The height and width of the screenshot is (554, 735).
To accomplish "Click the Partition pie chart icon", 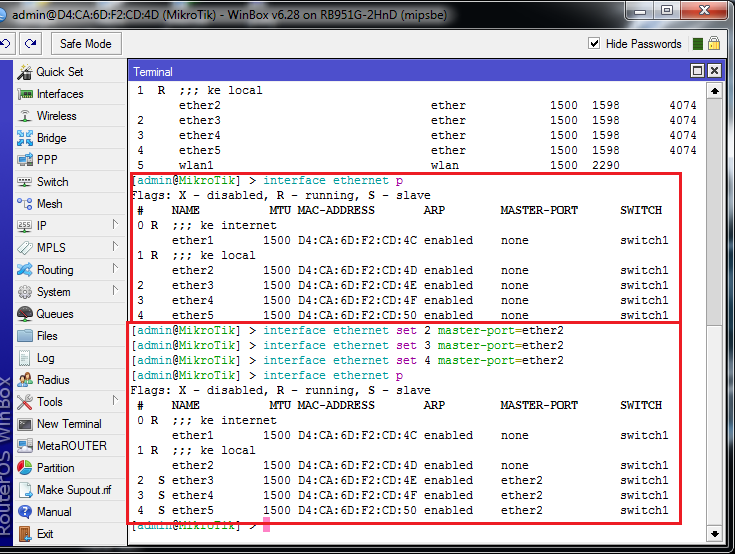I will (x=25, y=468).
